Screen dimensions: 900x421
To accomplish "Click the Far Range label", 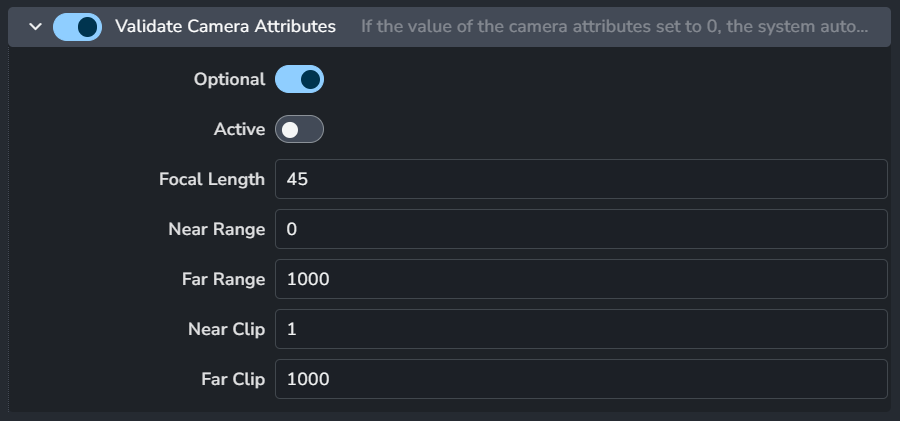I will [x=223, y=279].
